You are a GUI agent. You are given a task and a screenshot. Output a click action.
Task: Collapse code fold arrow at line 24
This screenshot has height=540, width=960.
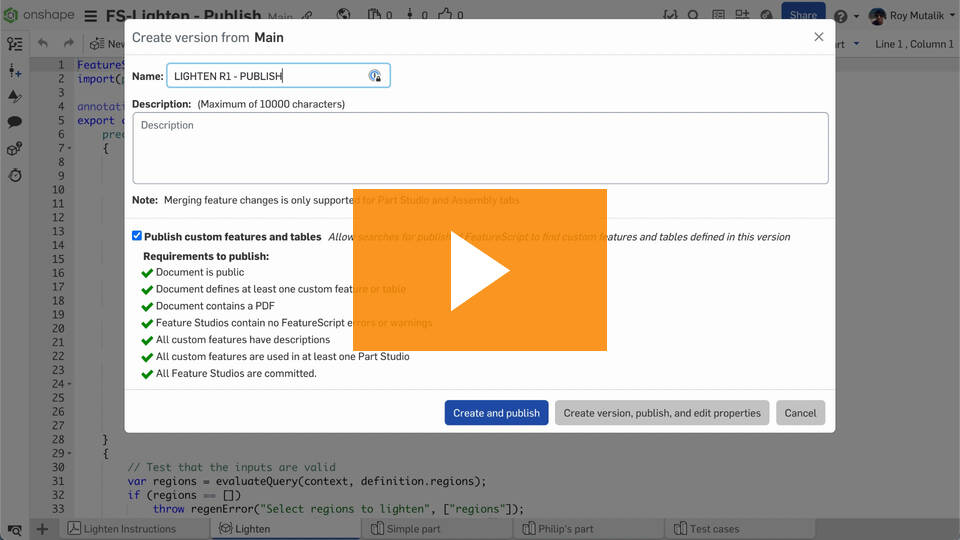pyautogui.click(x=69, y=384)
